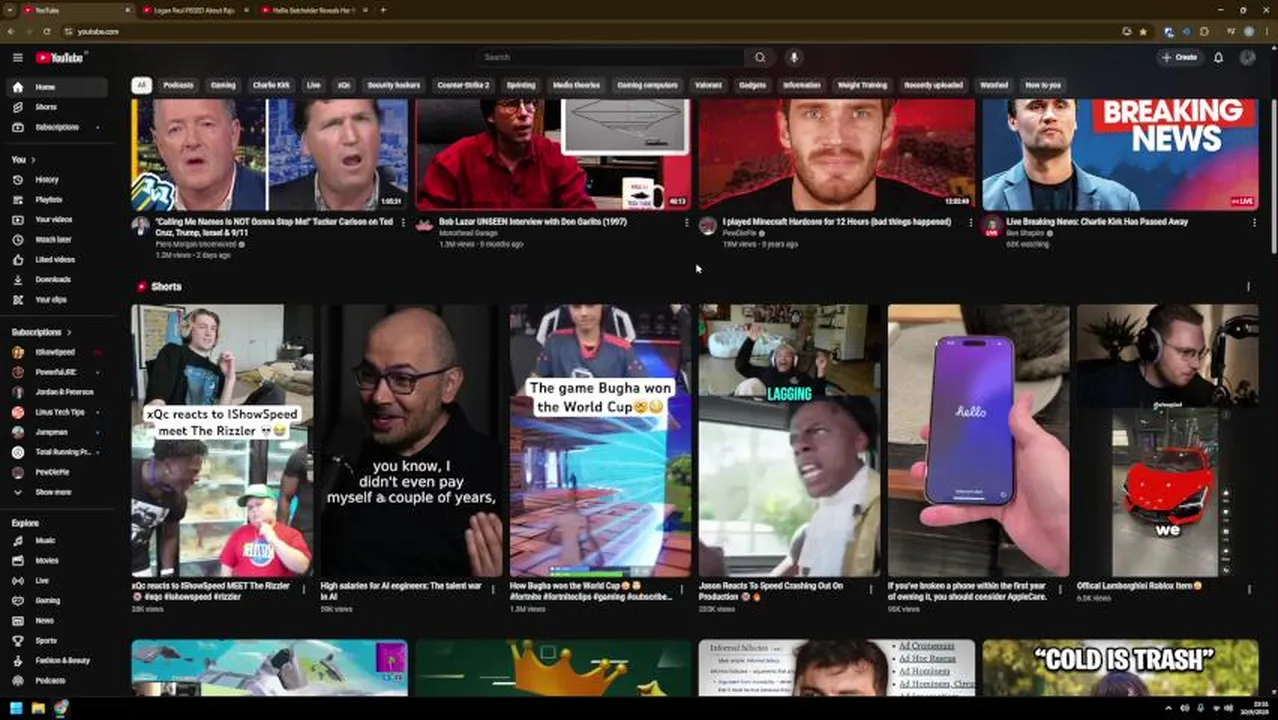Open options menu for the Shorts shelf
Viewport: 1278px width, 720px height.
1248,287
